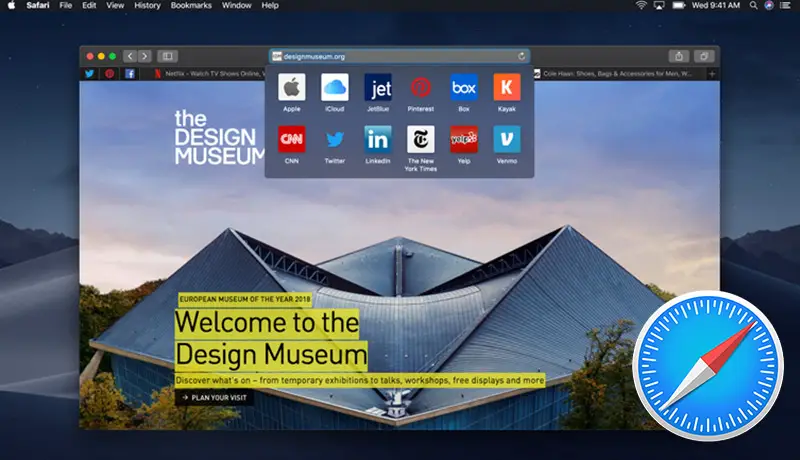
Task: Open the View menu
Action: 115,6
